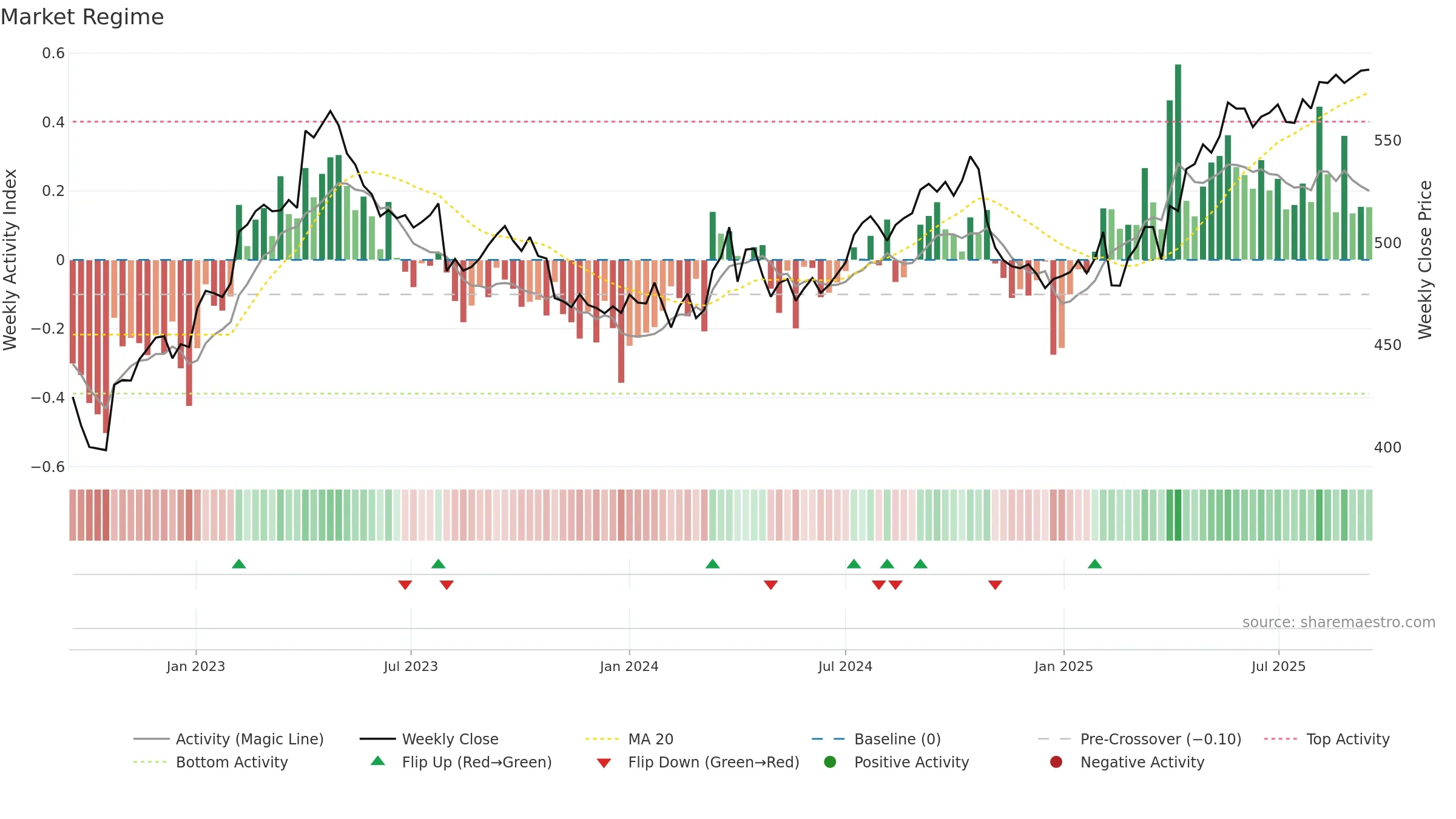Click the Jul 2023 x-axis label
This screenshot has width=1456, height=819.
(411, 667)
